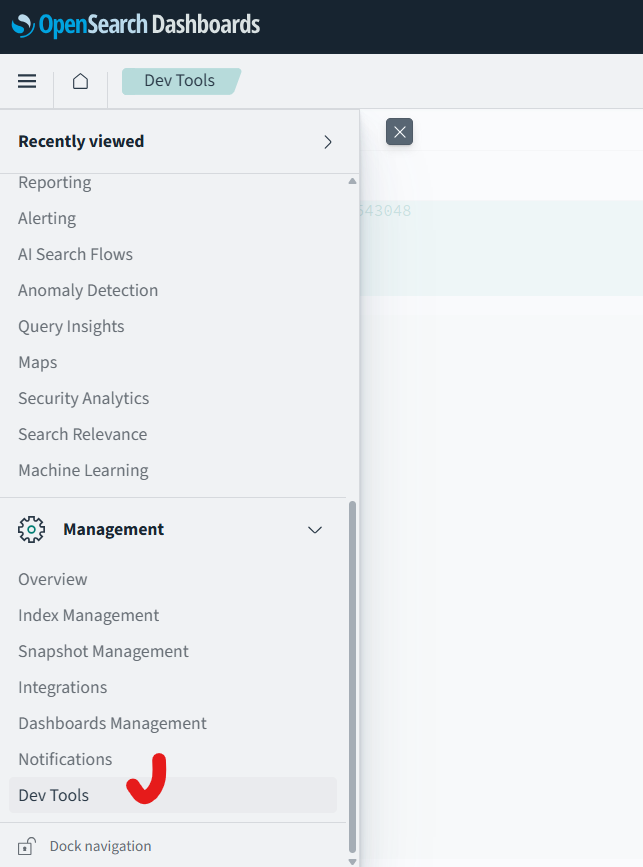Click the Dock navigation label
The width and height of the screenshot is (643, 867).
[100, 847]
